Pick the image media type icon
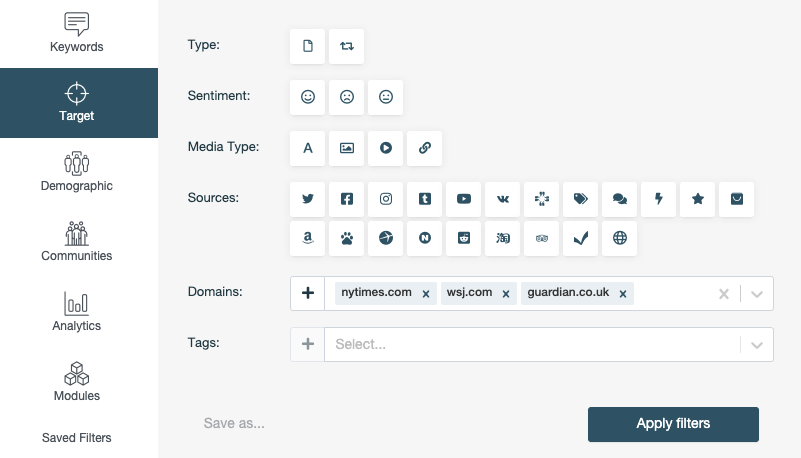This screenshot has width=801, height=458. coord(347,148)
